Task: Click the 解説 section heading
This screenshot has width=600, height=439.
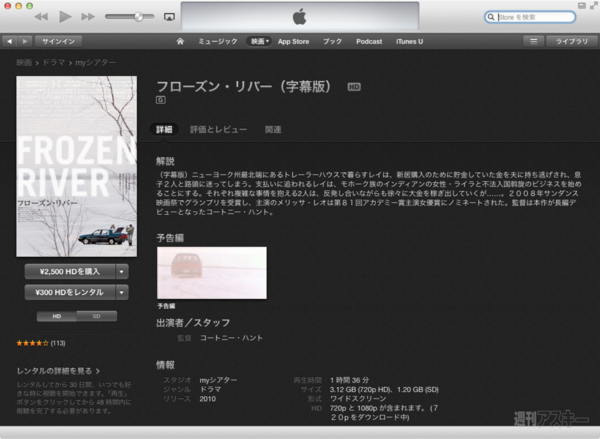Action: pos(165,161)
